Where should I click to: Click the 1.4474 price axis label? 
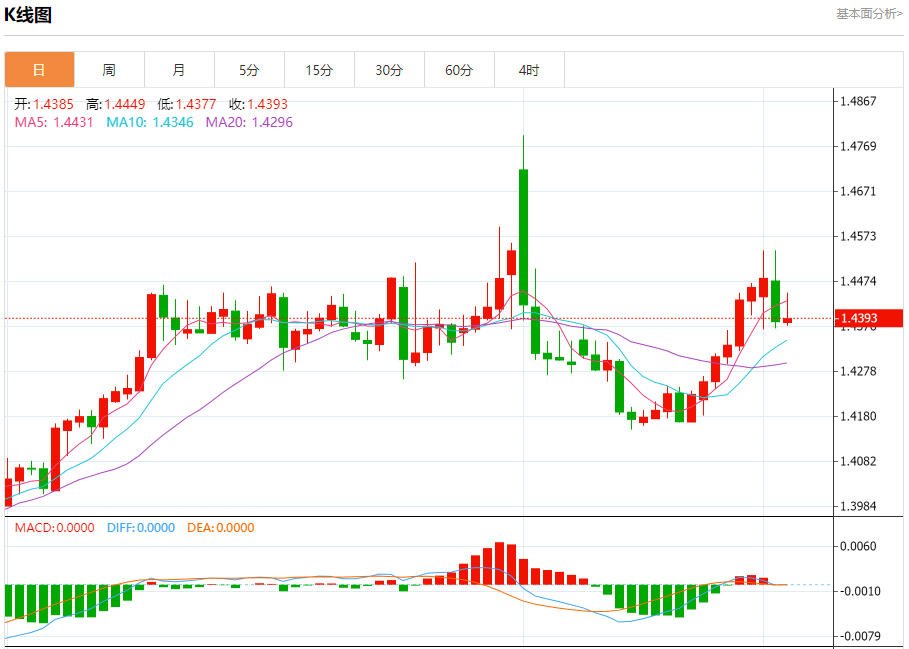tap(858, 282)
